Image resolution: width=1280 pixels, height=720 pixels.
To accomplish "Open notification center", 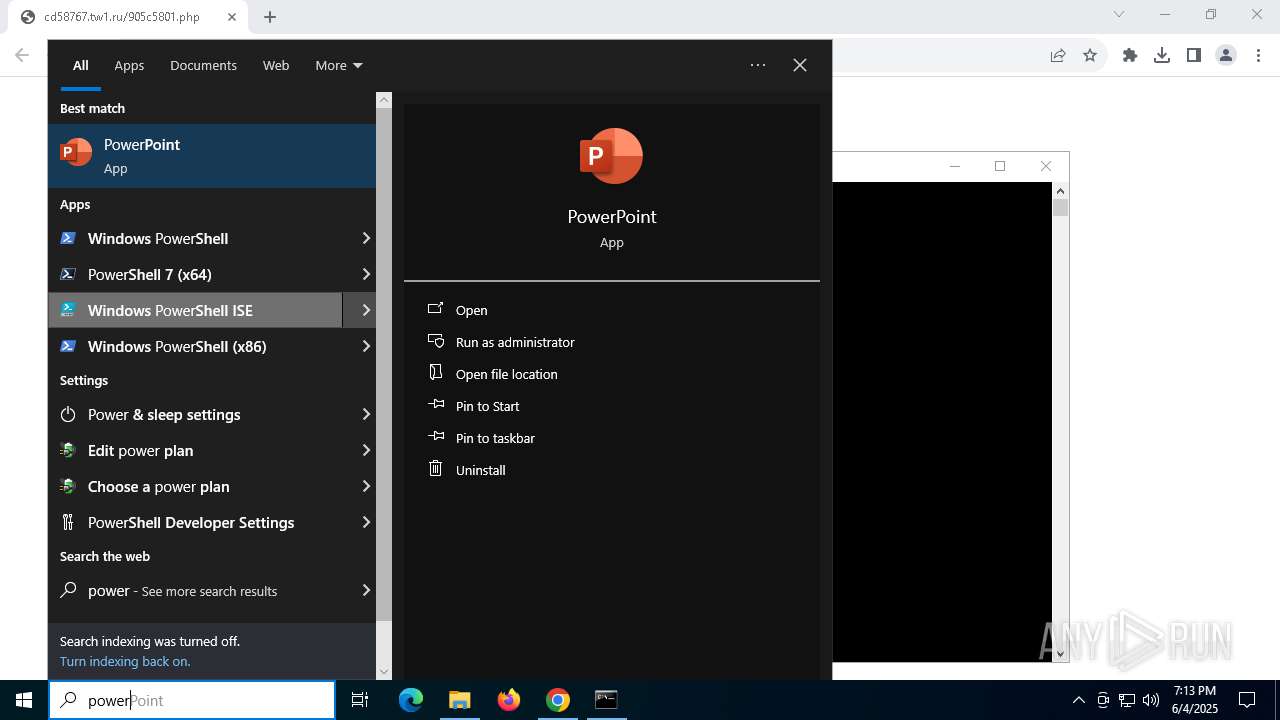I will tap(1247, 700).
